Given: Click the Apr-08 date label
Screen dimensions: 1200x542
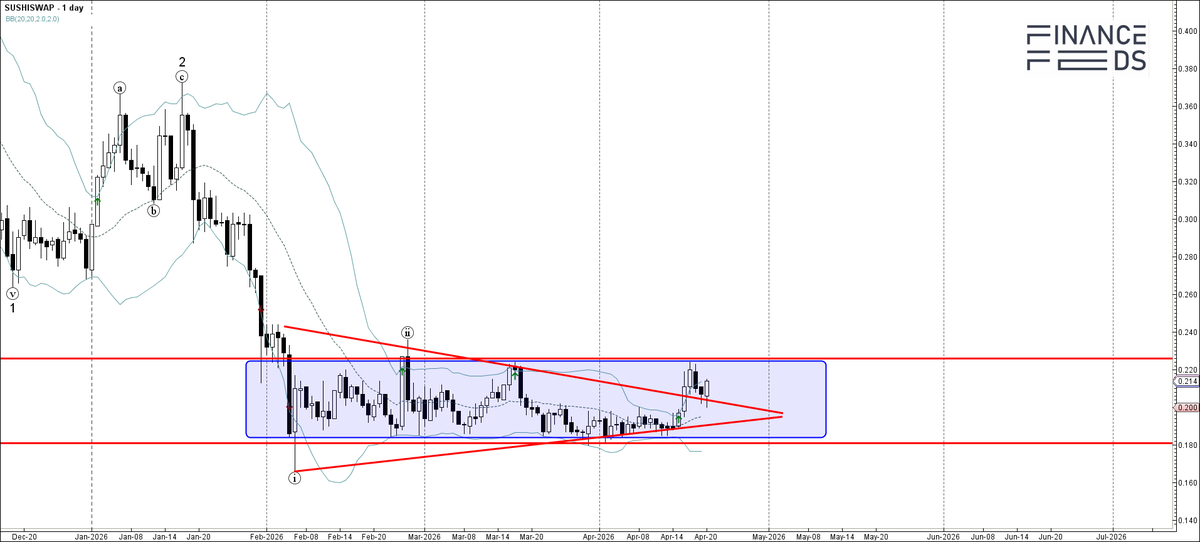Looking at the screenshot, I should (x=638, y=536).
